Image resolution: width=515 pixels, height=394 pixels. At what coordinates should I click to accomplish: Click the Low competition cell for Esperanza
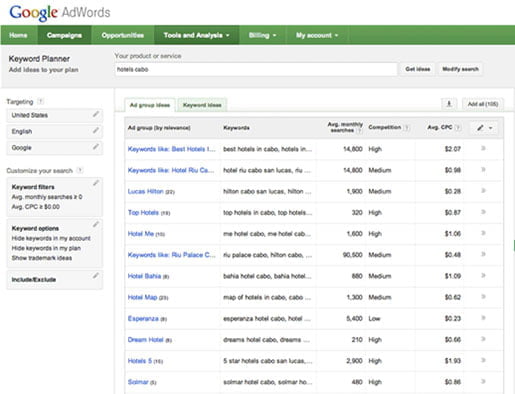374,318
